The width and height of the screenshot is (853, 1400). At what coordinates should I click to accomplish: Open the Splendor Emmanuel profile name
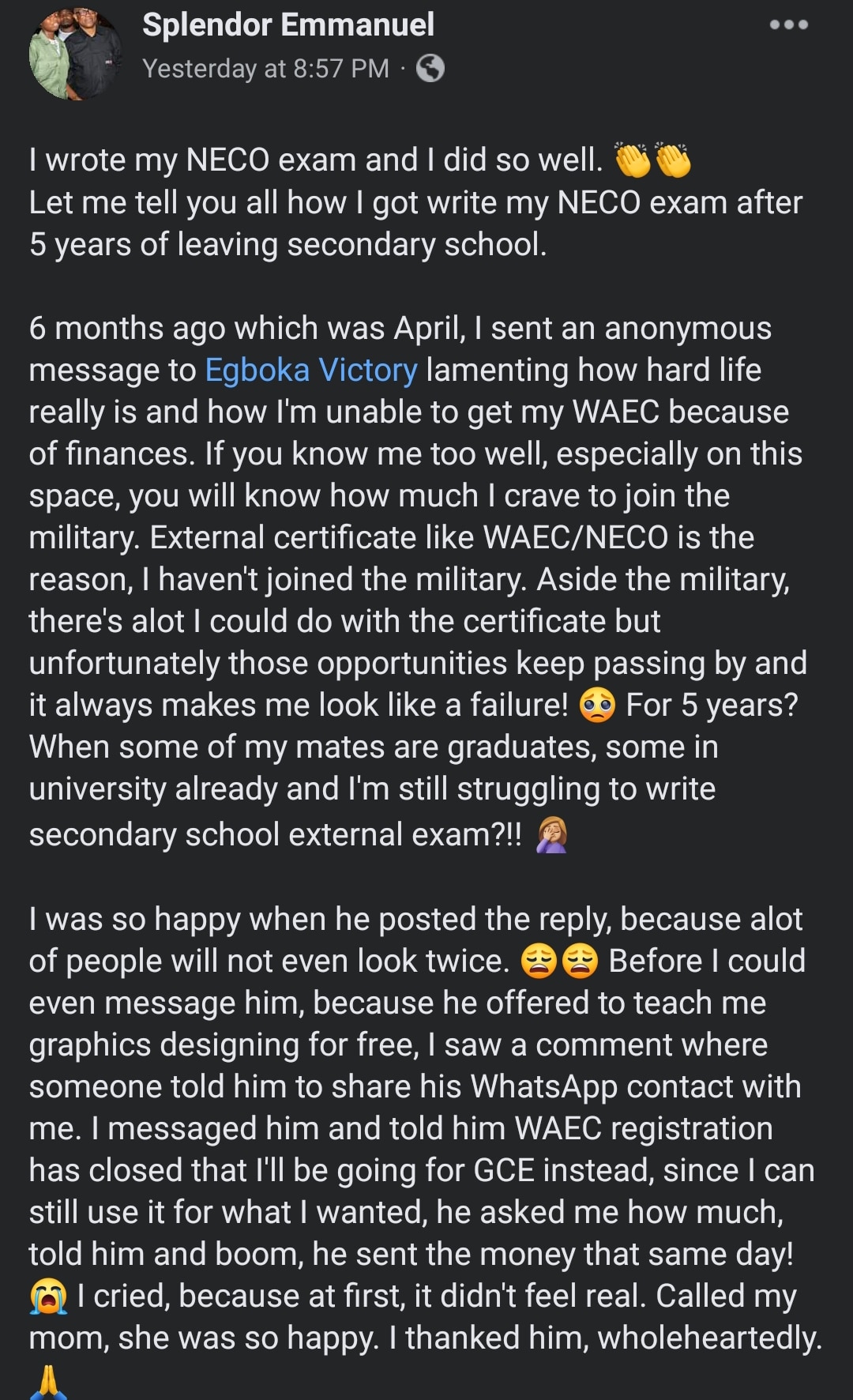tap(288, 24)
